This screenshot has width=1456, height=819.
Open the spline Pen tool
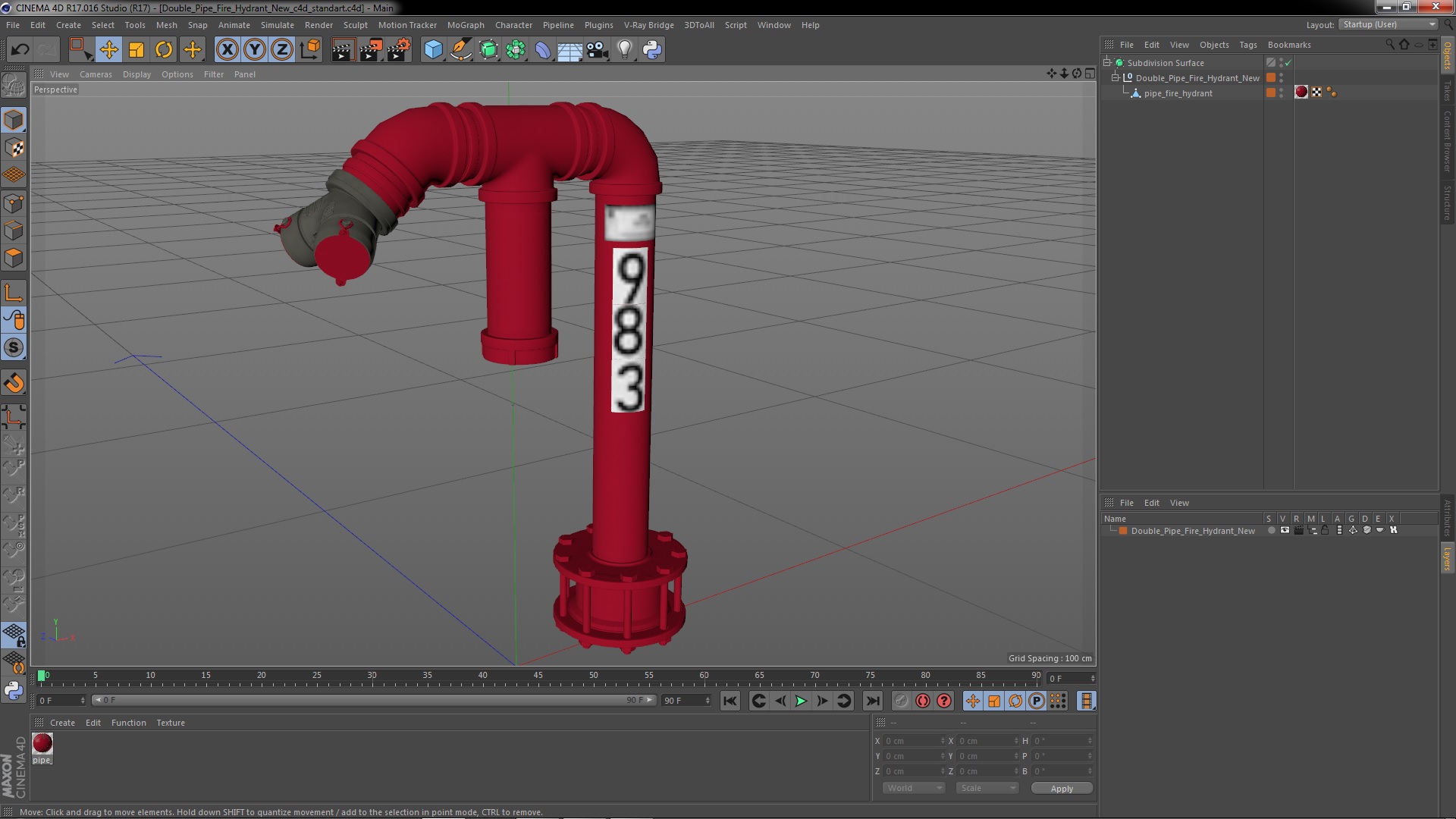tap(460, 50)
